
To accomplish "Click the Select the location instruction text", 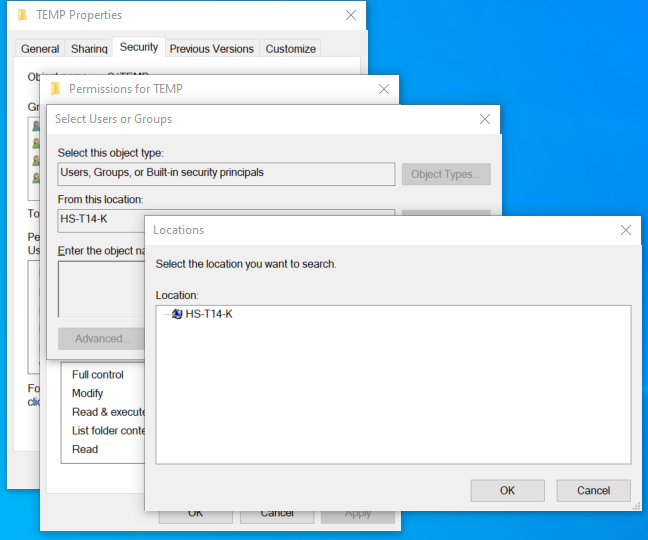I will pyautogui.click(x=246, y=264).
